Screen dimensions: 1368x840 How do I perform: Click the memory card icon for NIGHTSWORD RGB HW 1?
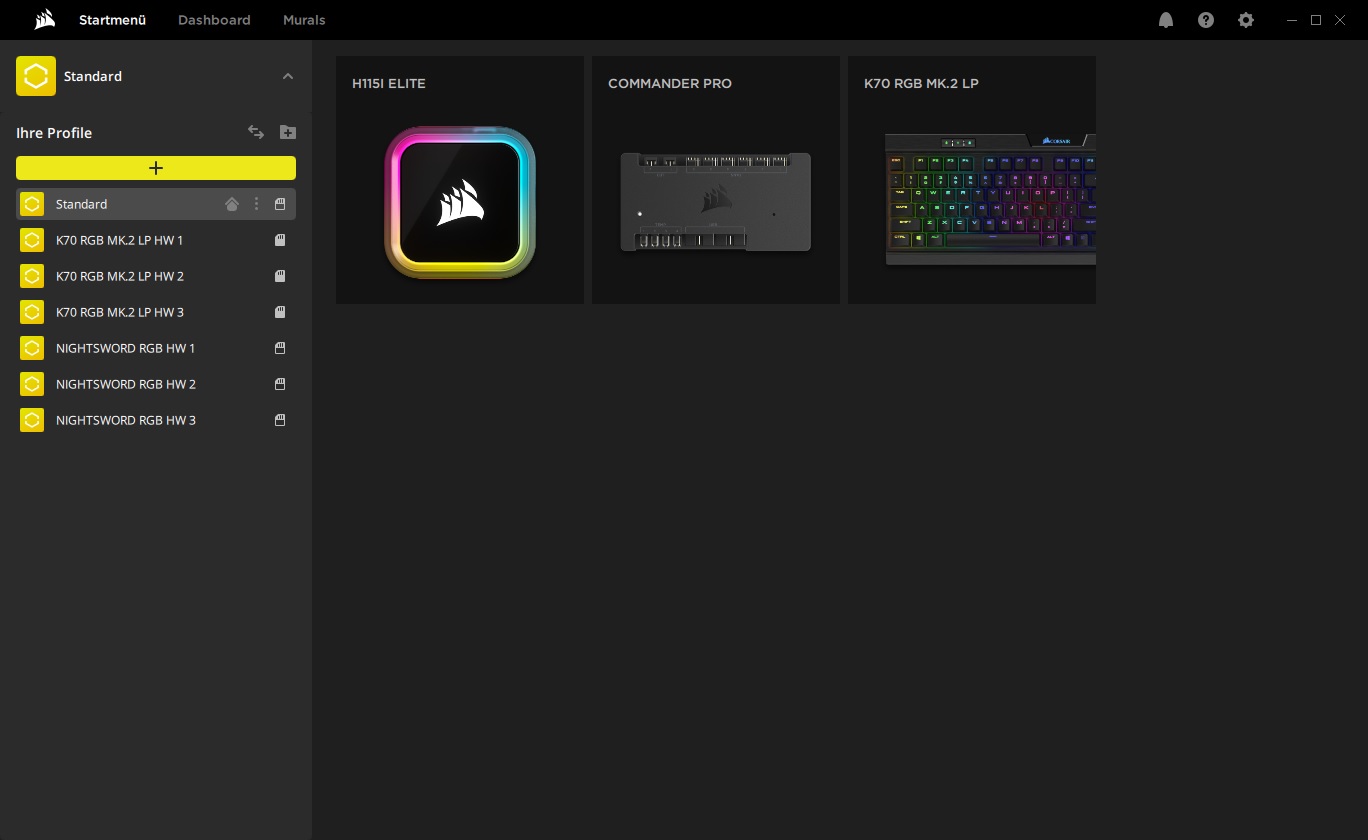coord(280,348)
